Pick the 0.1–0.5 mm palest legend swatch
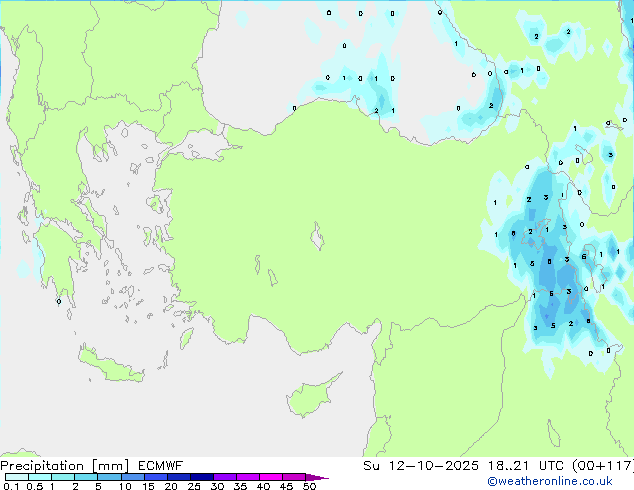This screenshot has height=490, width=634. point(17,477)
